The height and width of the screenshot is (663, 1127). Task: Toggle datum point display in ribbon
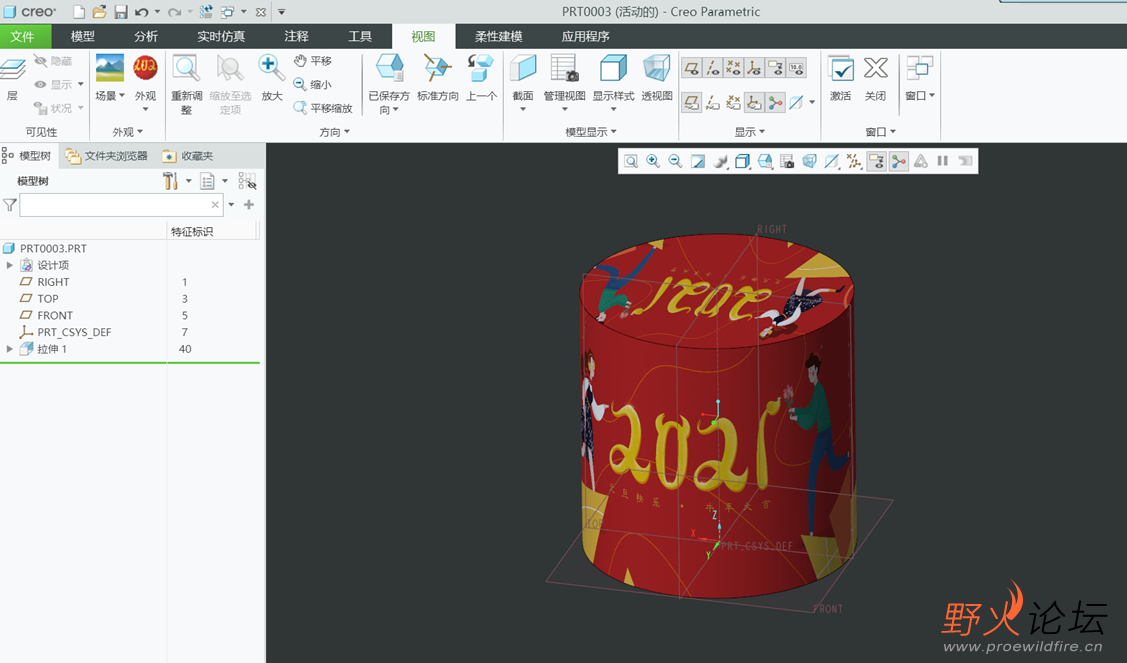tap(733, 68)
